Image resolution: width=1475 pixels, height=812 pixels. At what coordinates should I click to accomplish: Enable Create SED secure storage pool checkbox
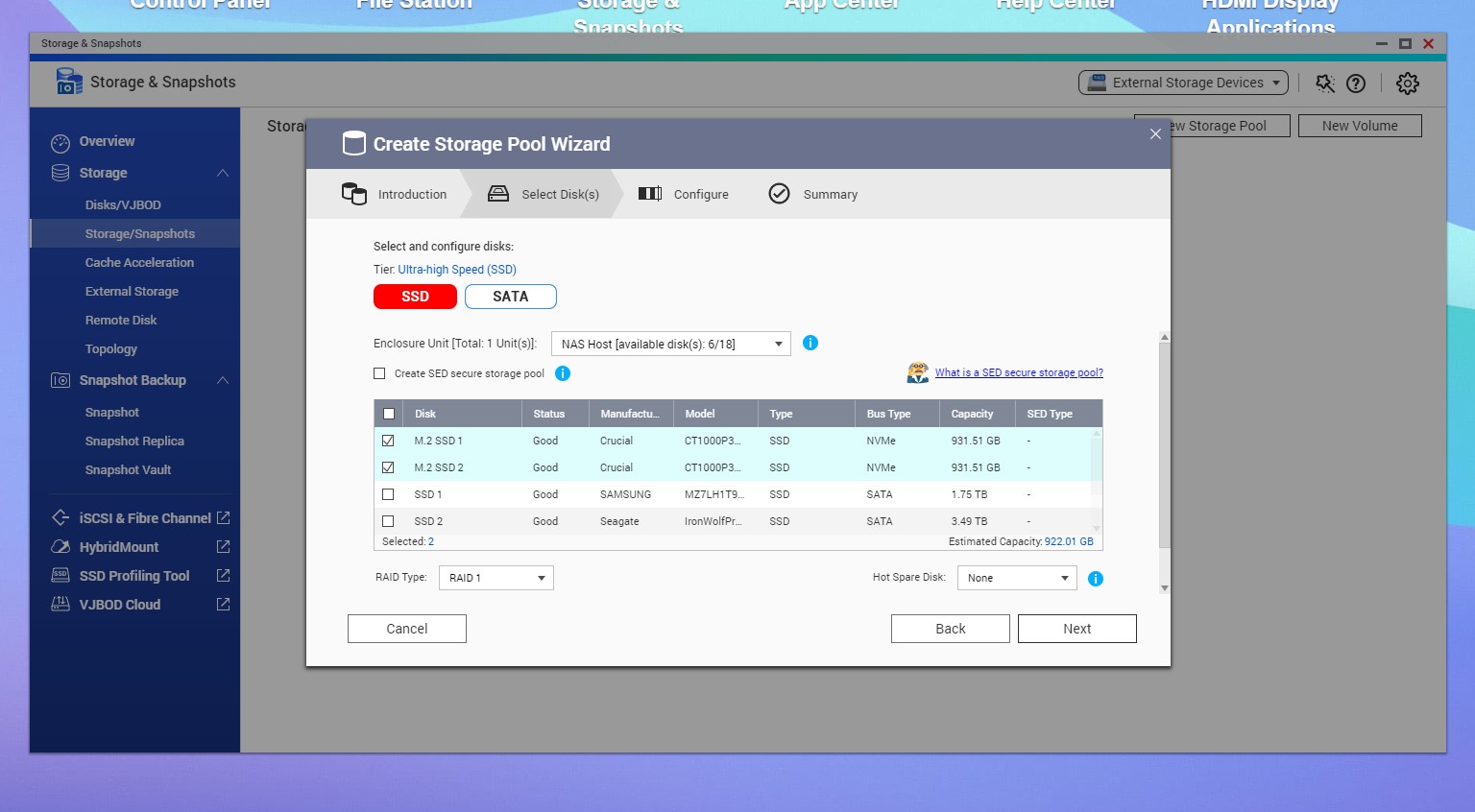click(x=379, y=373)
